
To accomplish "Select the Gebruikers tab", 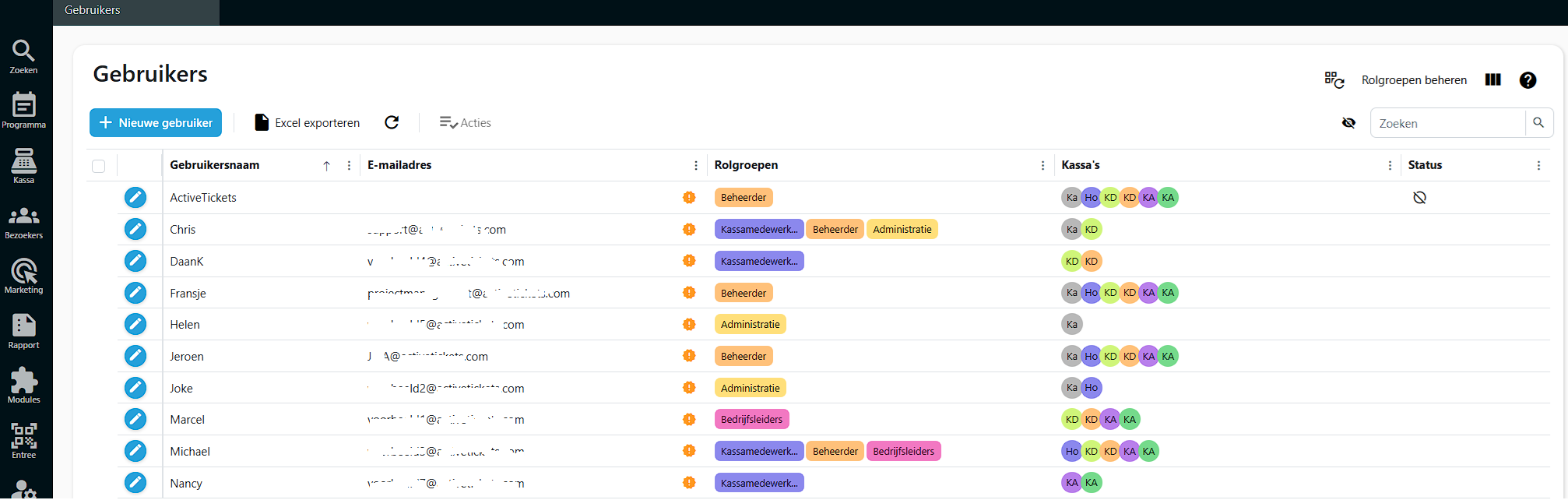I will coord(136,11).
